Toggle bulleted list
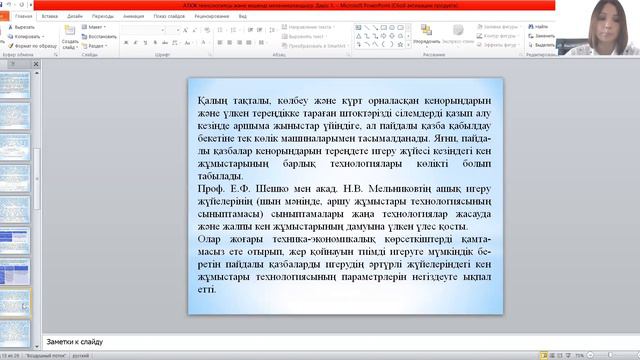This screenshot has width=640, height=360. [x=221, y=30]
